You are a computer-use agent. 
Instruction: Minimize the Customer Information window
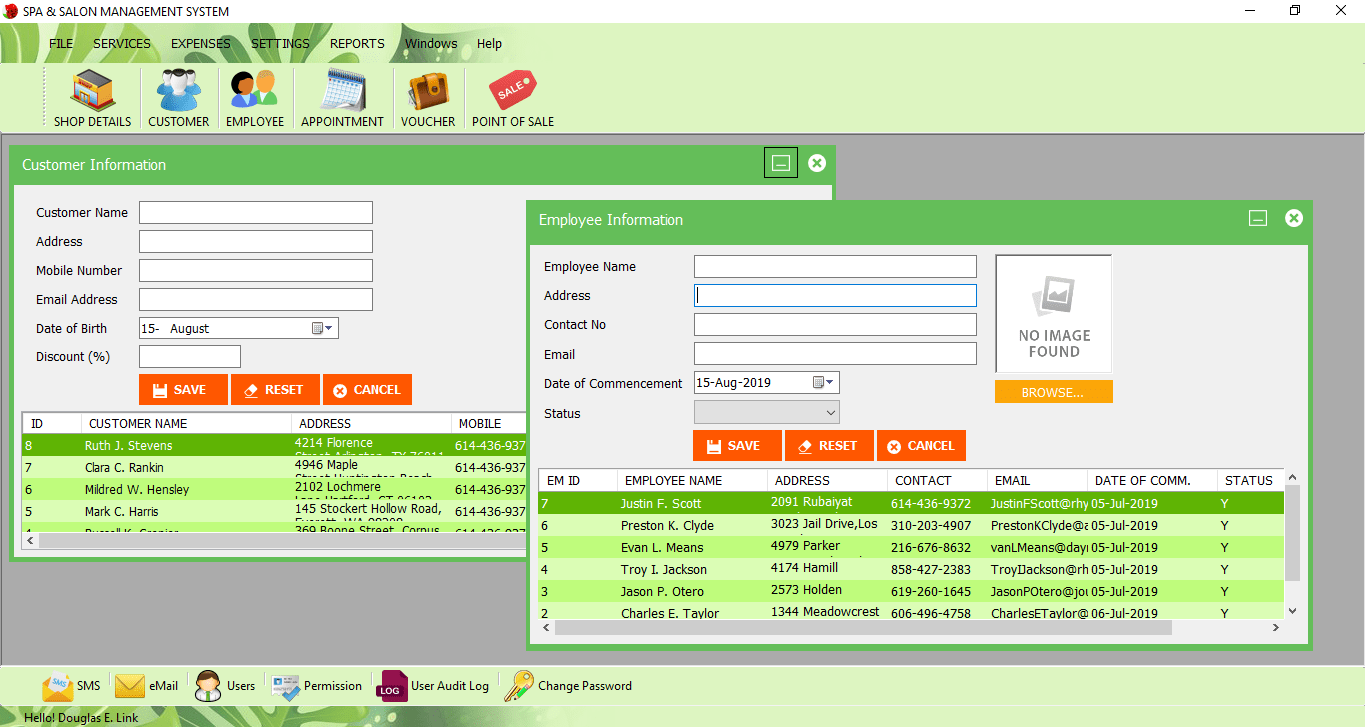[781, 162]
